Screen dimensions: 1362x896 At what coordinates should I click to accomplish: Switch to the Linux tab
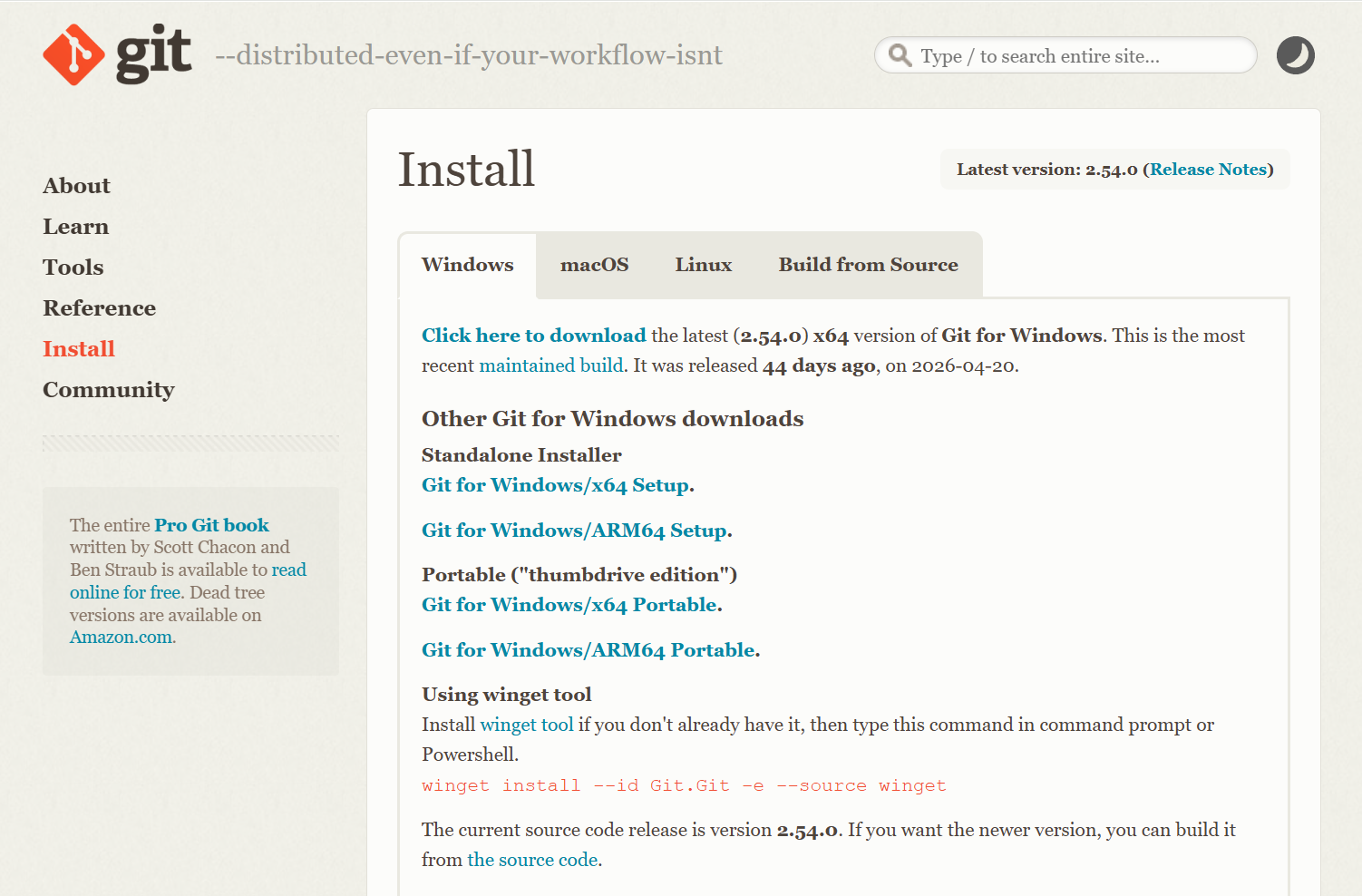(704, 265)
